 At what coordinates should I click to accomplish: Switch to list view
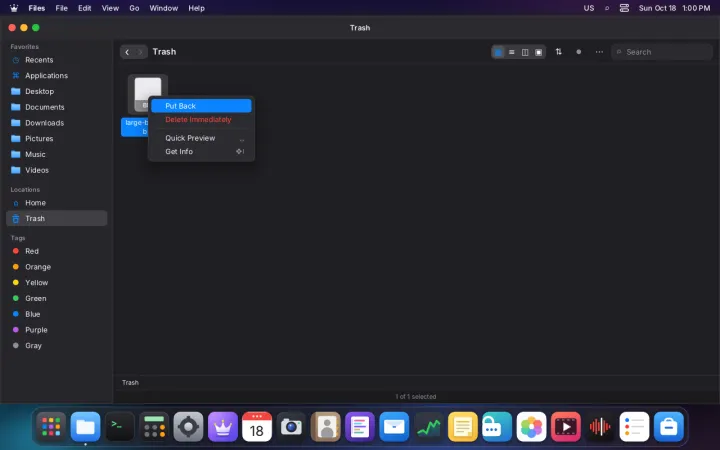pos(512,52)
